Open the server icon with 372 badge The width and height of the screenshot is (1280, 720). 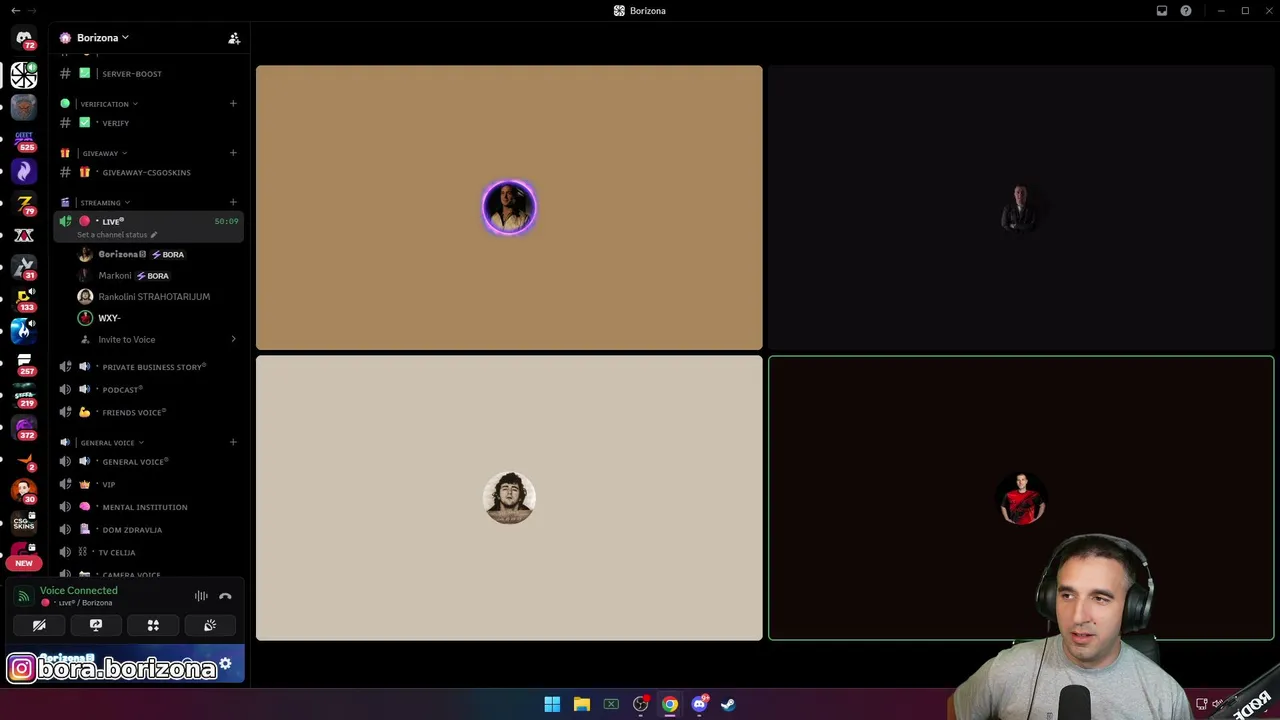coord(24,427)
